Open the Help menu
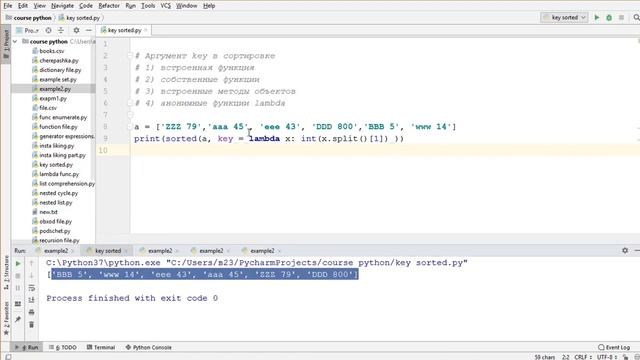The width and height of the screenshot is (640, 360). 209,6
